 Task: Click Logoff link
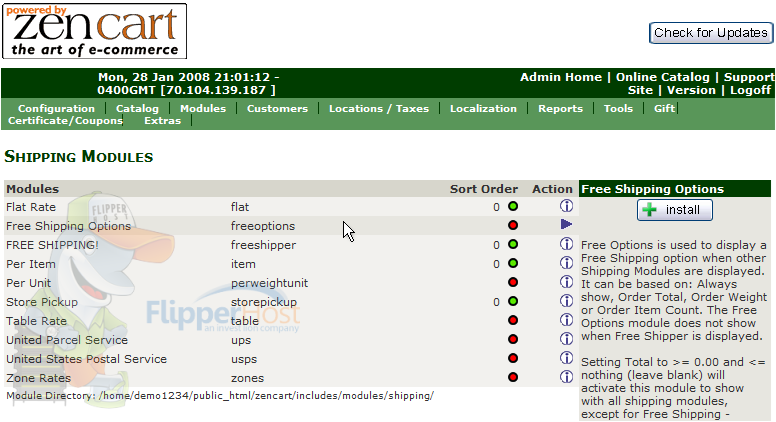click(750, 90)
